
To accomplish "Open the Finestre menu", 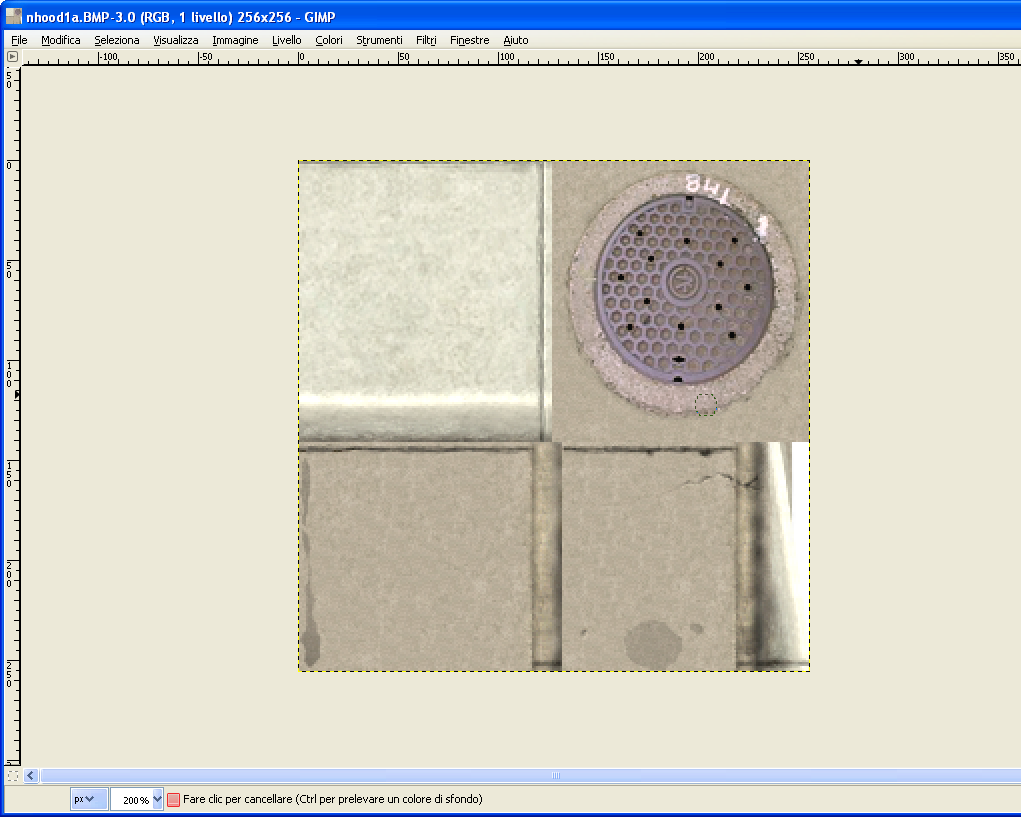I will 469,40.
